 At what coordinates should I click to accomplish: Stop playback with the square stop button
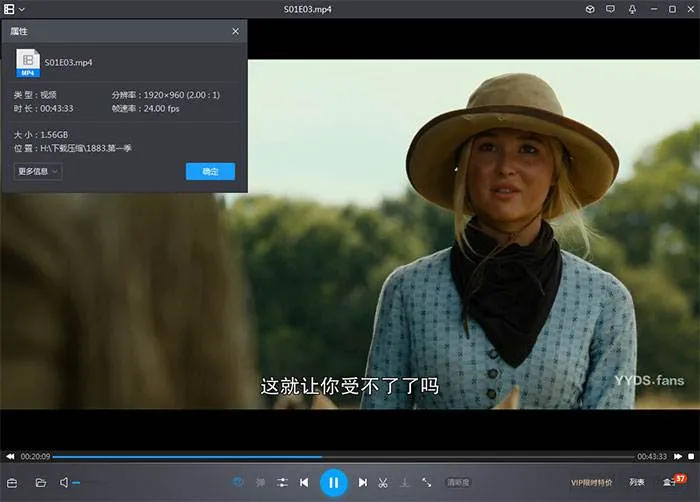point(691,456)
